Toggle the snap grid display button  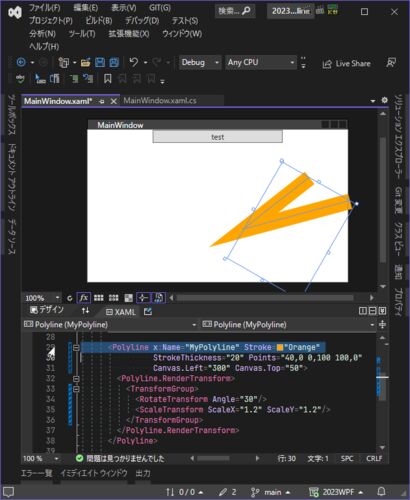[x=98, y=298]
